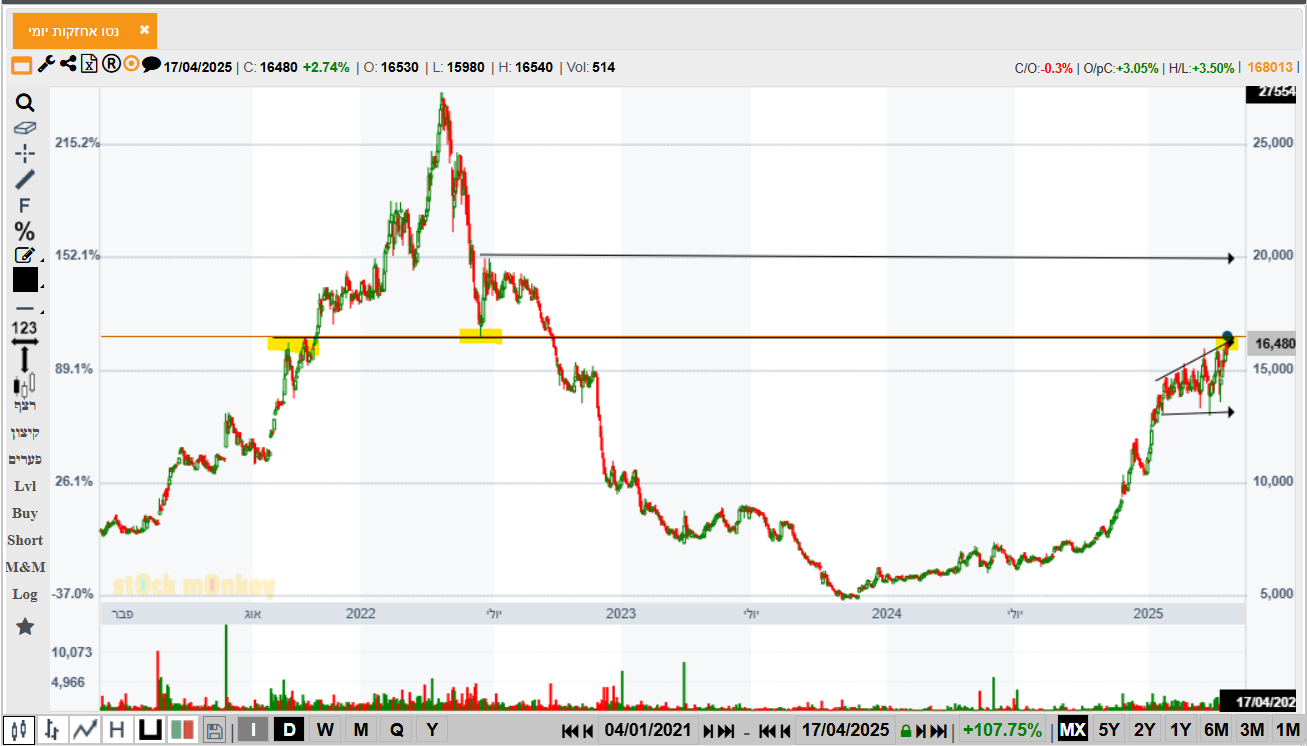
Task: Export chart data with the Excel icon
Action: click(89, 65)
